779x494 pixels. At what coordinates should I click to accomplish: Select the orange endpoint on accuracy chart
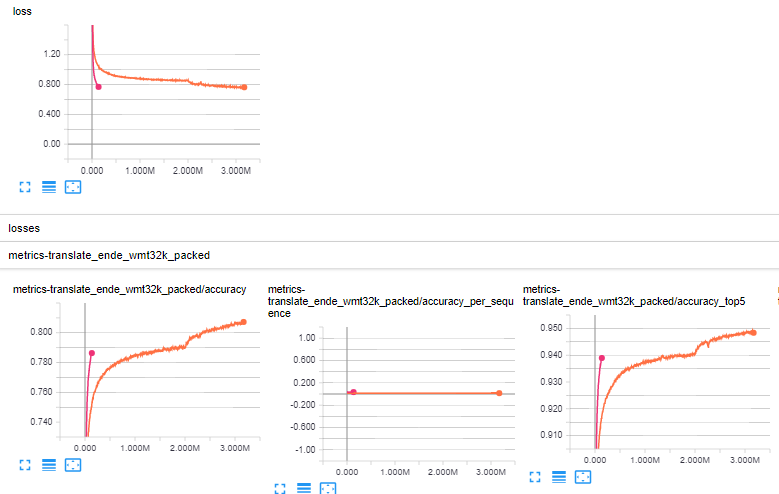(243, 322)
